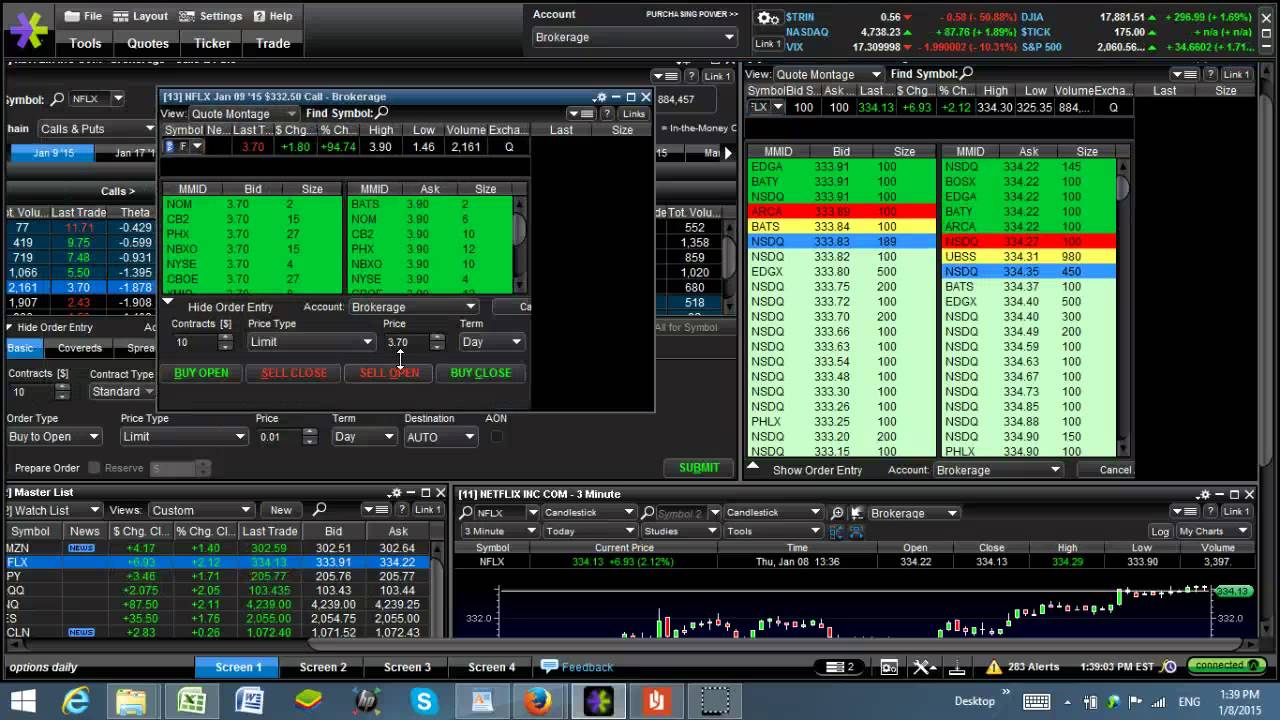
Task: Open Destination AUTO dropdown
Action: coord(440,437)
